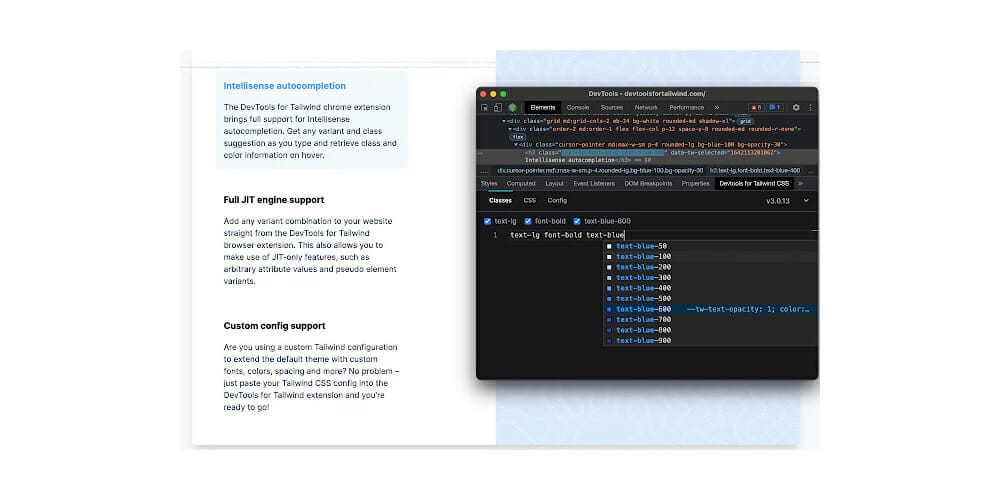Switch to the CSS sub-tab
This screenshot has height=500, width=1000.
click(529, 200)
